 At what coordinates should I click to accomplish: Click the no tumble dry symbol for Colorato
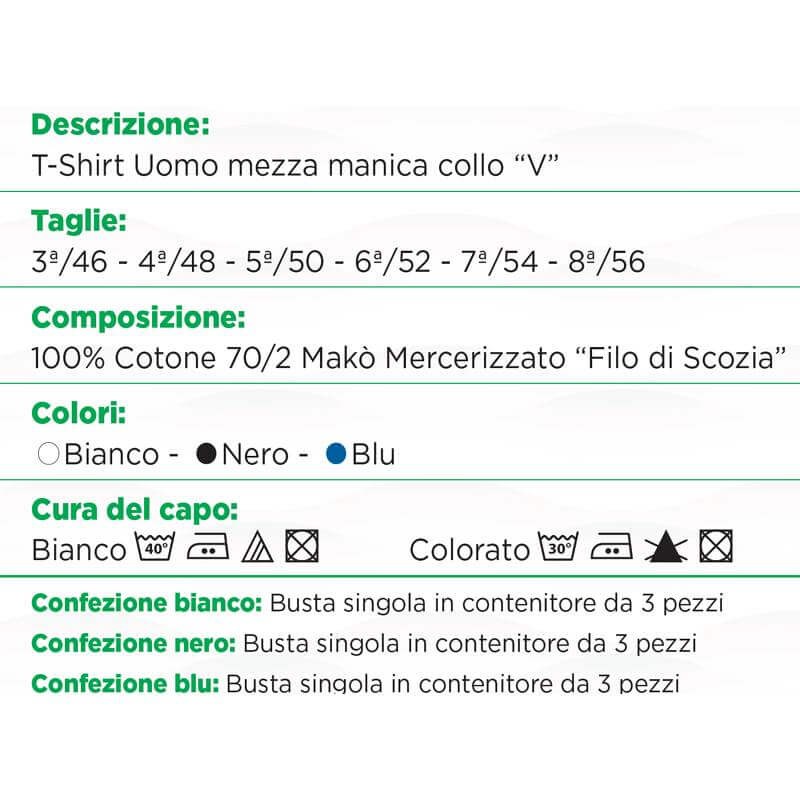coord(717,547)
